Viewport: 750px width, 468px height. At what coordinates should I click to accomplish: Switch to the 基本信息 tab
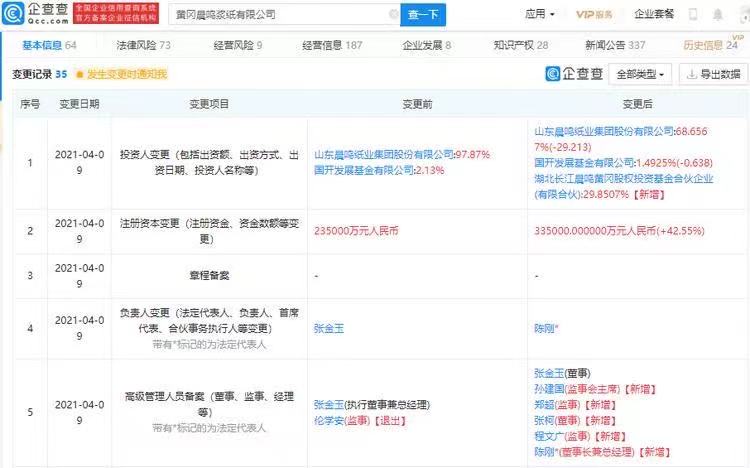(49, 45)
